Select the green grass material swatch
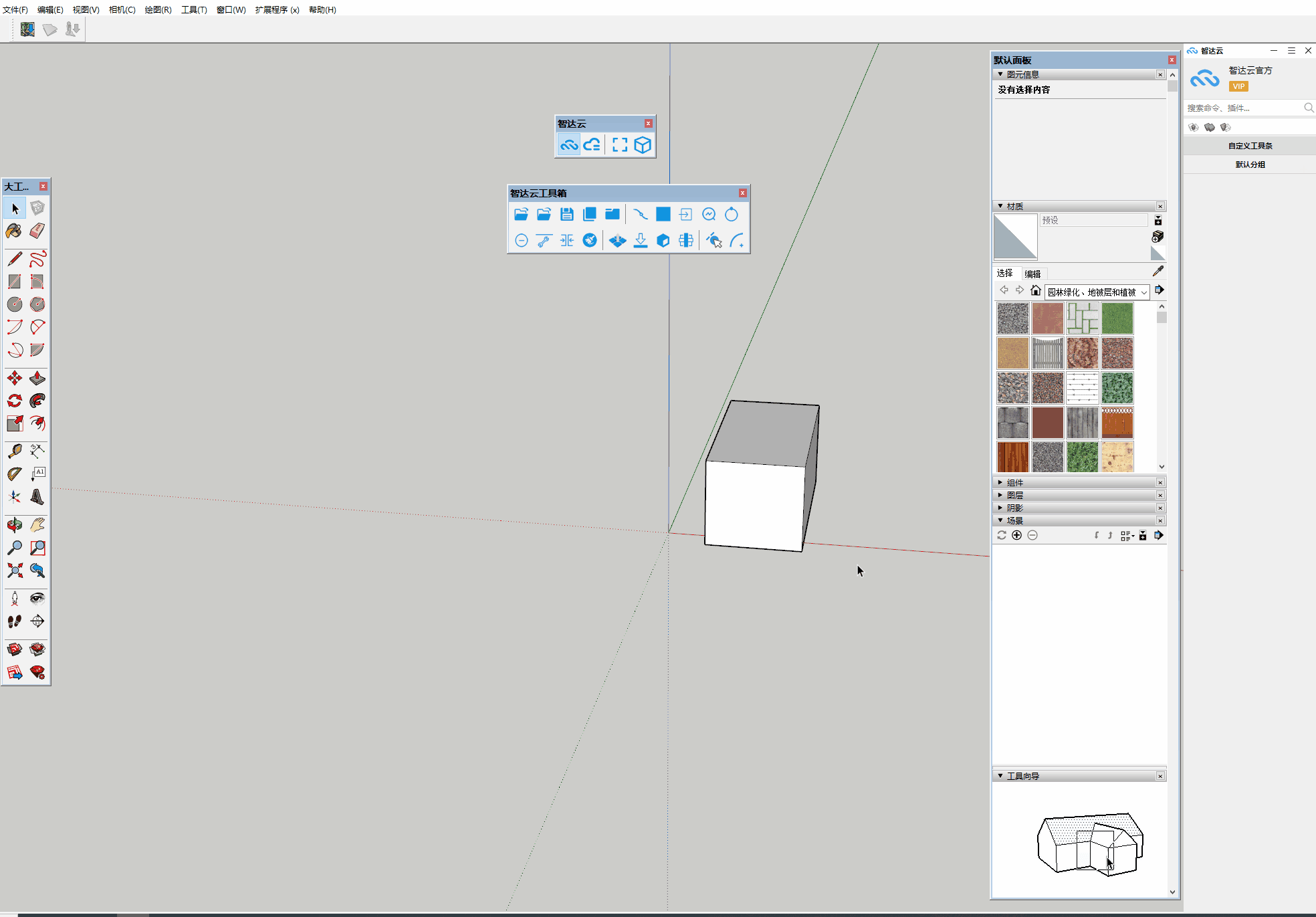Screen dimensions: 1316x917 coord(1117,318)
